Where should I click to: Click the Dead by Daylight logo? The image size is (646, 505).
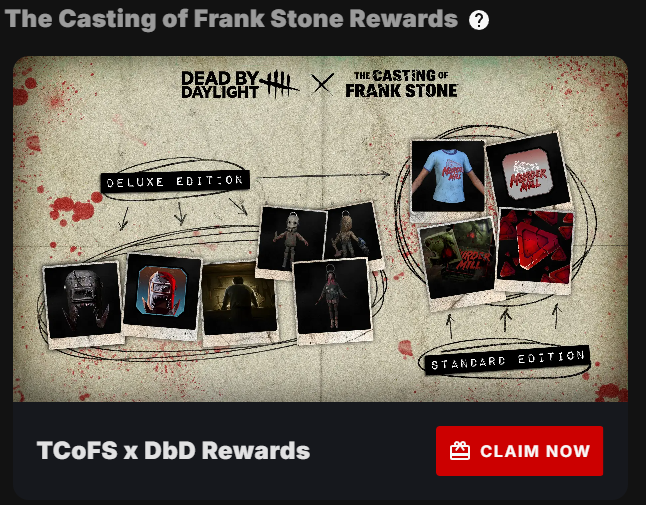pyautogui.click(x=240, y=85)
